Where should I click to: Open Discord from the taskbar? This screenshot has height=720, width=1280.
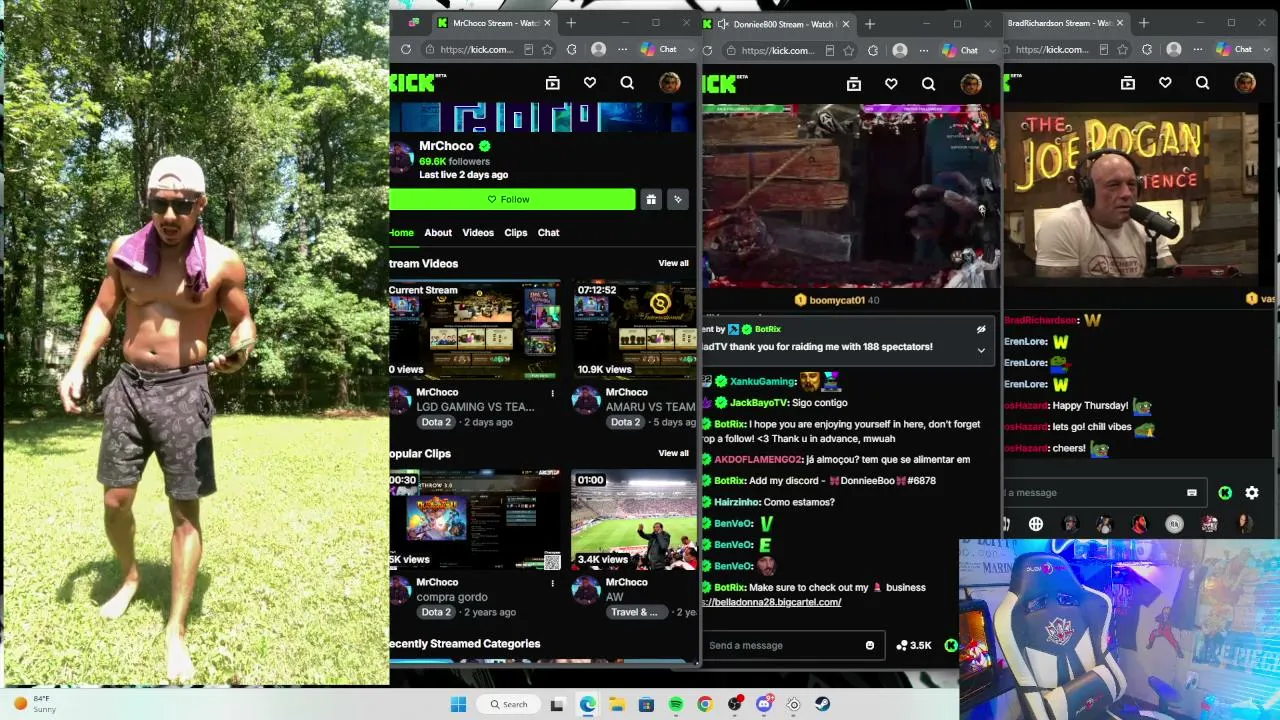point(764,704)
